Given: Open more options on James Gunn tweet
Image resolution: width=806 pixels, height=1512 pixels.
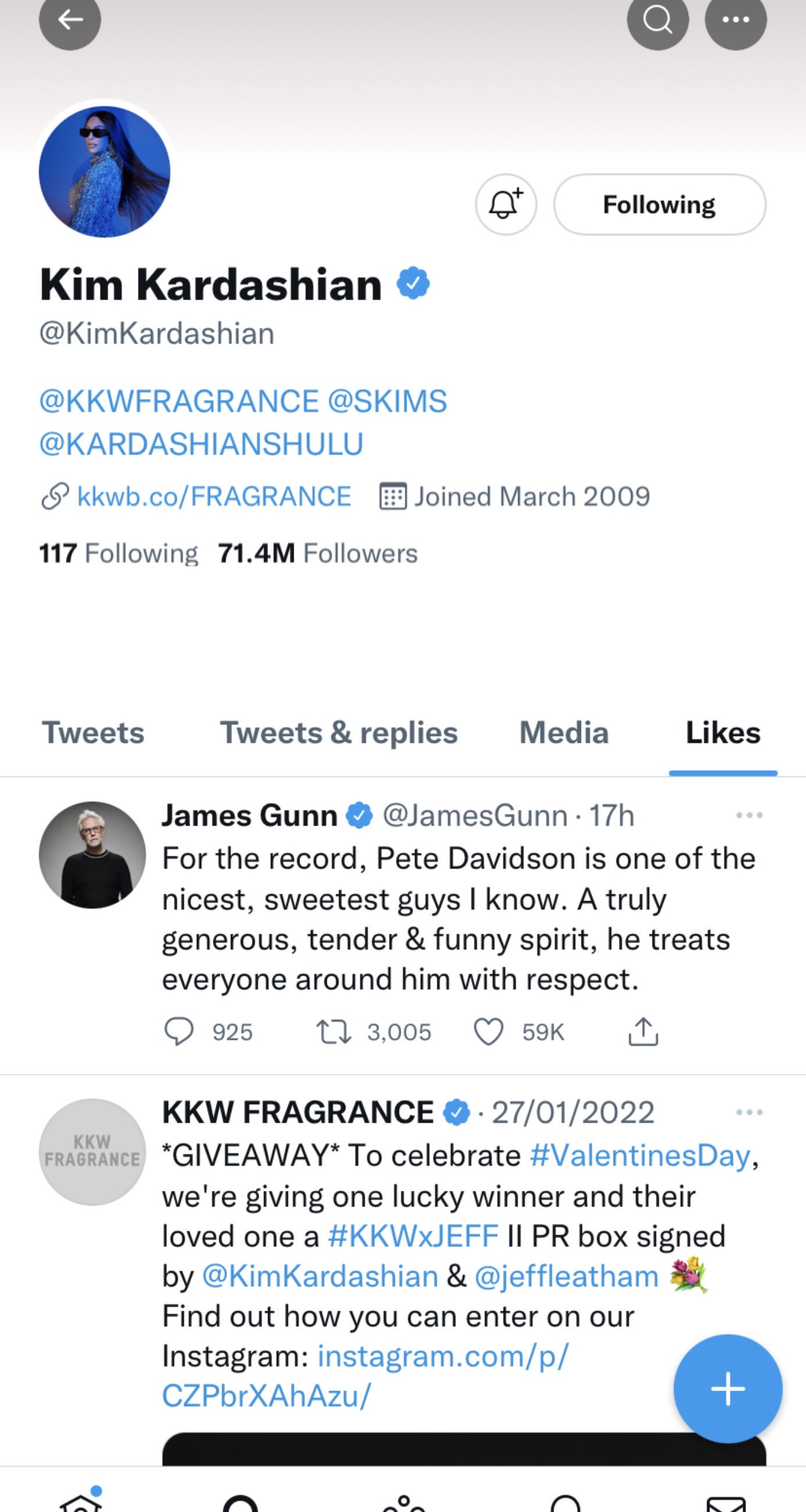Looking at the screenshot, I should tap(749, 815).
